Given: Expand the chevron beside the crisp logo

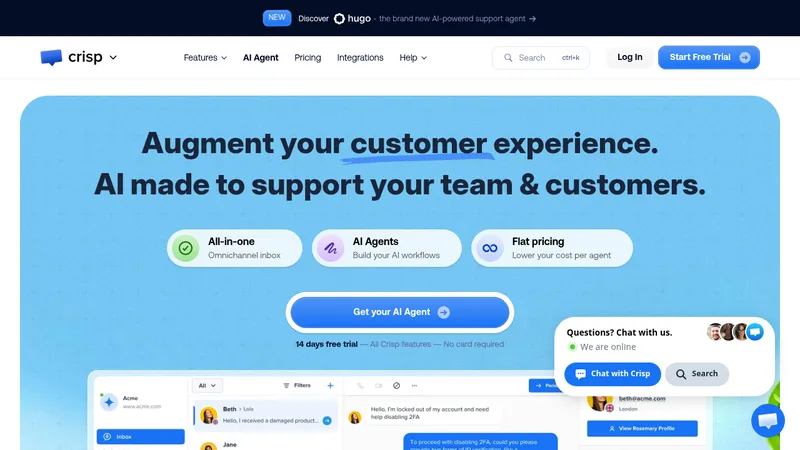Looking at the screenshot, I should click(113, 58).
